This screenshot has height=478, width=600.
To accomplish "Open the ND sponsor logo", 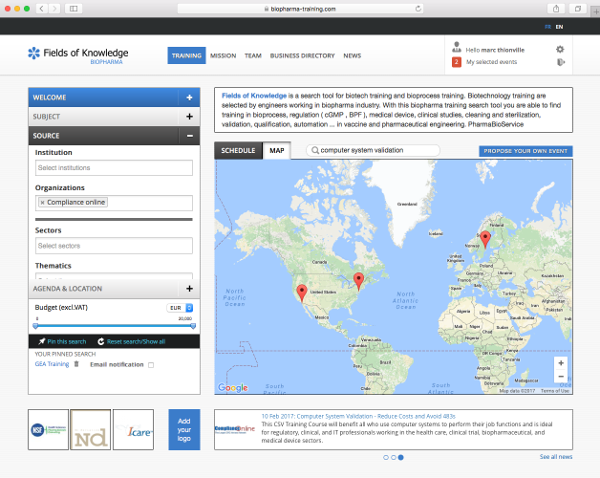I will point(91,429).
